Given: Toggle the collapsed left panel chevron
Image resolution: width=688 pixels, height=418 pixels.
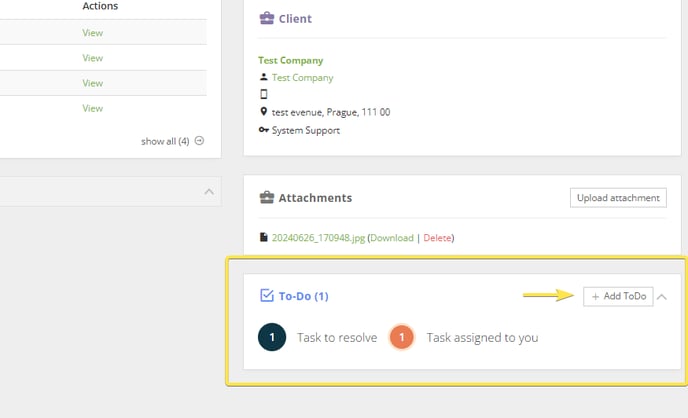Looking at the screenshot, I should tap(209, 192).
